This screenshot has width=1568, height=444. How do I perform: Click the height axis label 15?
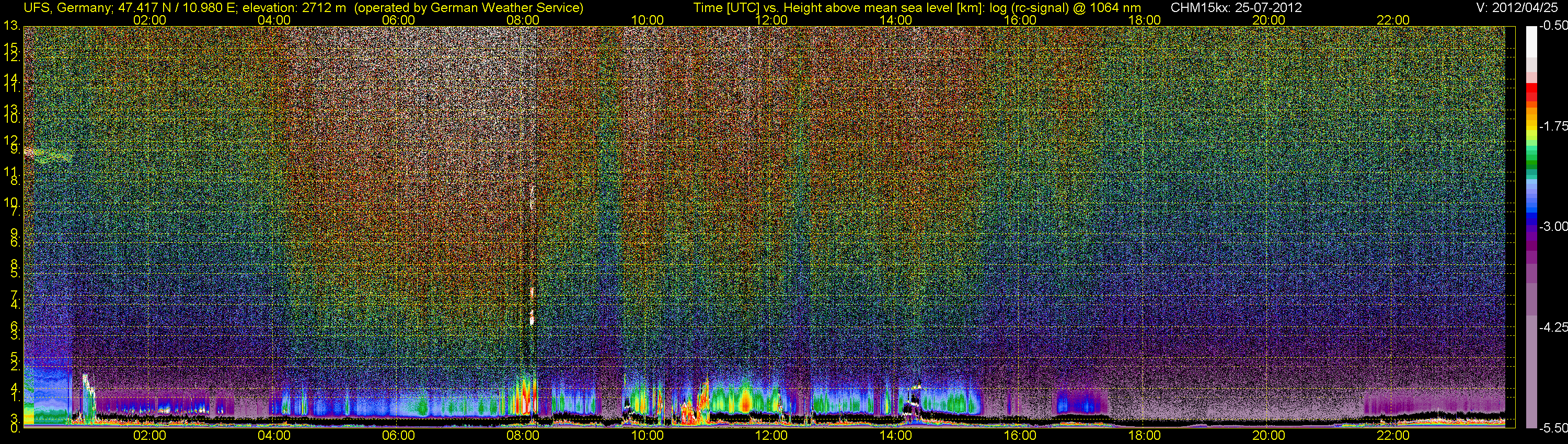(x=11, y=48)
